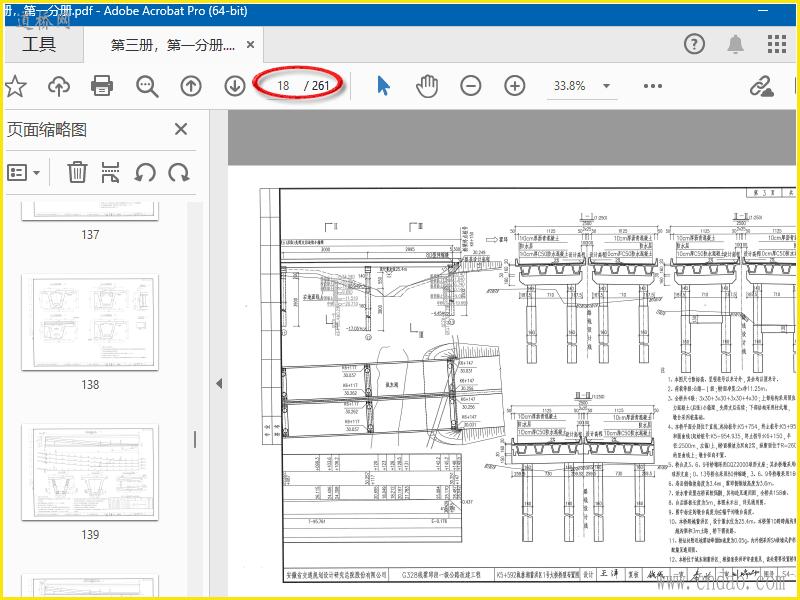800x600 pixels.
Task: Click the share link icon
Action: pyautogui.click(x=762, y=86)
